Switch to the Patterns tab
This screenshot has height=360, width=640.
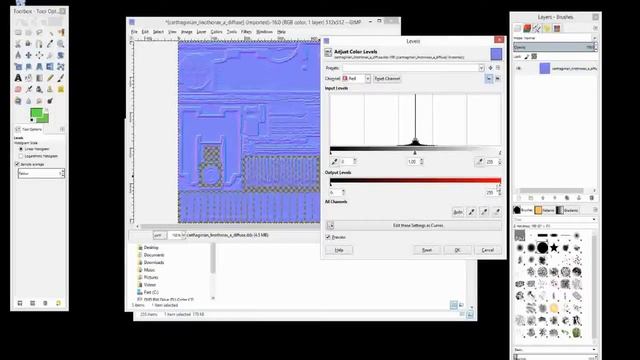pos(544,210)
